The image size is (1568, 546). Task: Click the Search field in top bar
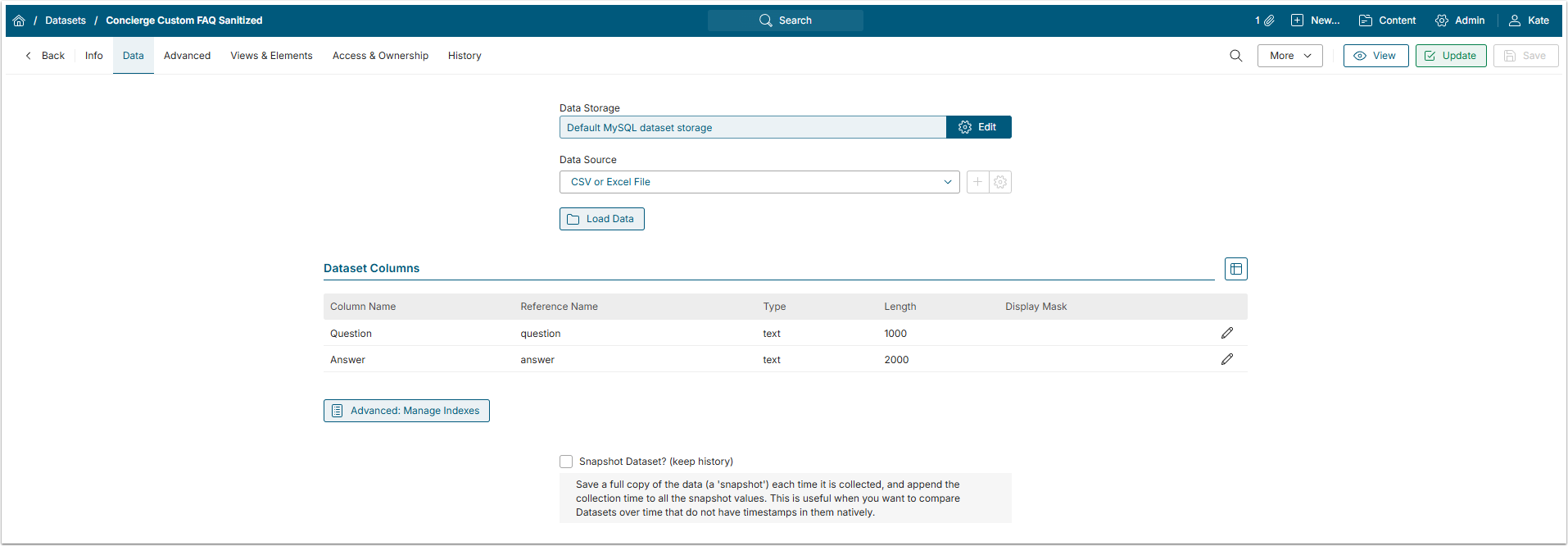(x=785, y=20)
